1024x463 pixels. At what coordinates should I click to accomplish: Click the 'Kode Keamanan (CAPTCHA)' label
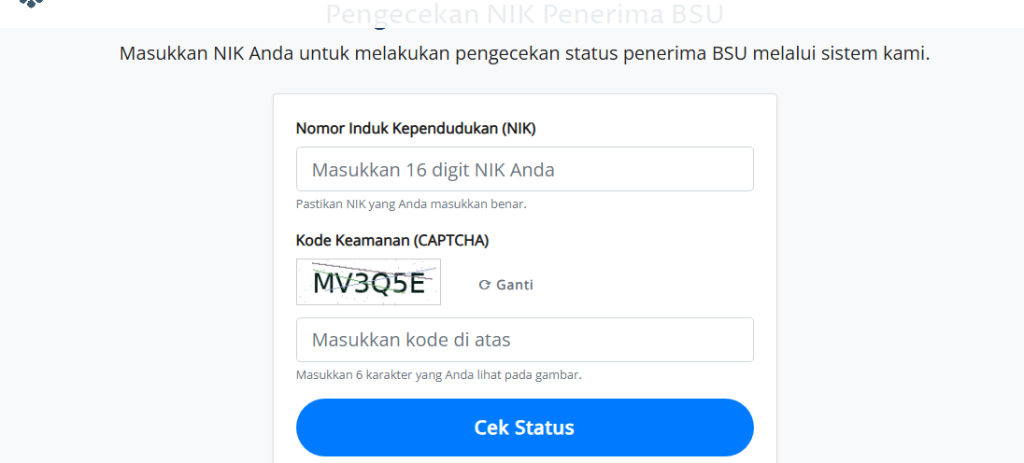pos(392,240)
